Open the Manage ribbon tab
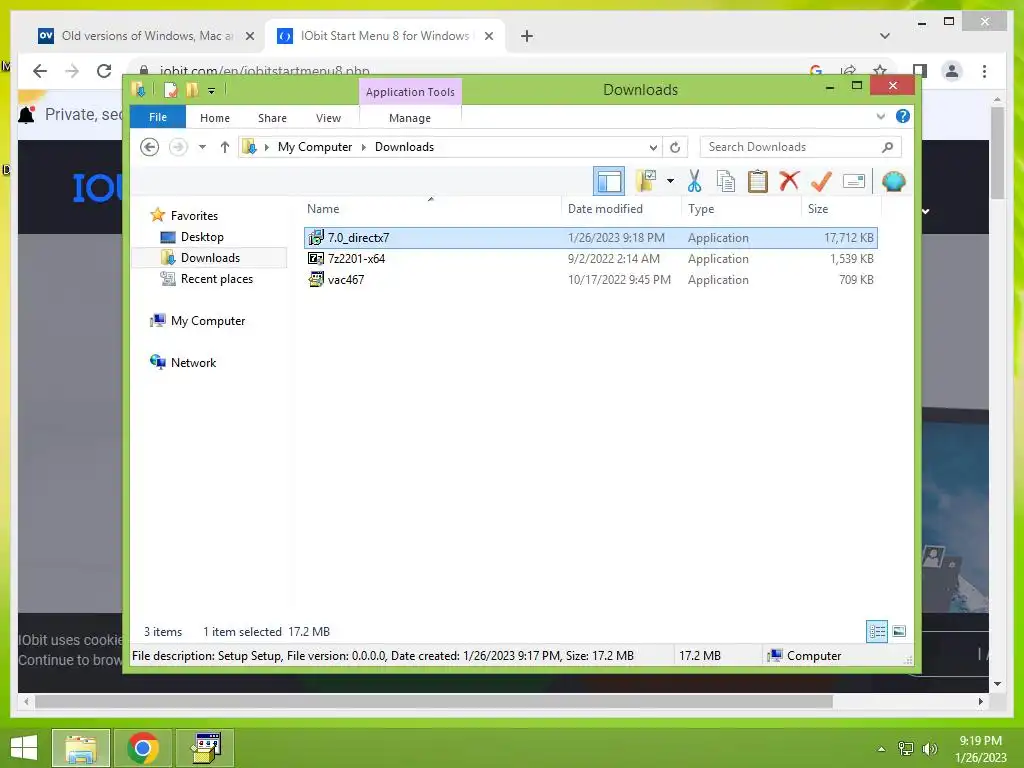The image size is (1024, 768). [409, 118]
